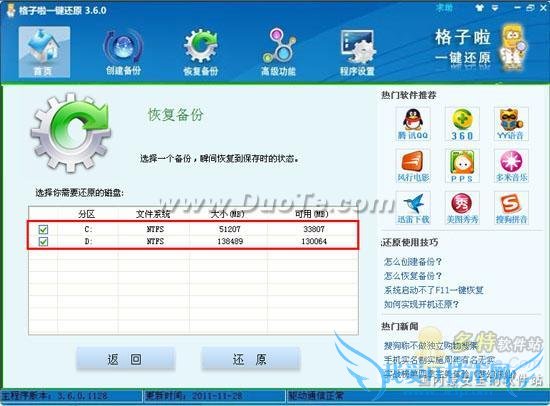Close the 格子啦一键还原 window

544,8
